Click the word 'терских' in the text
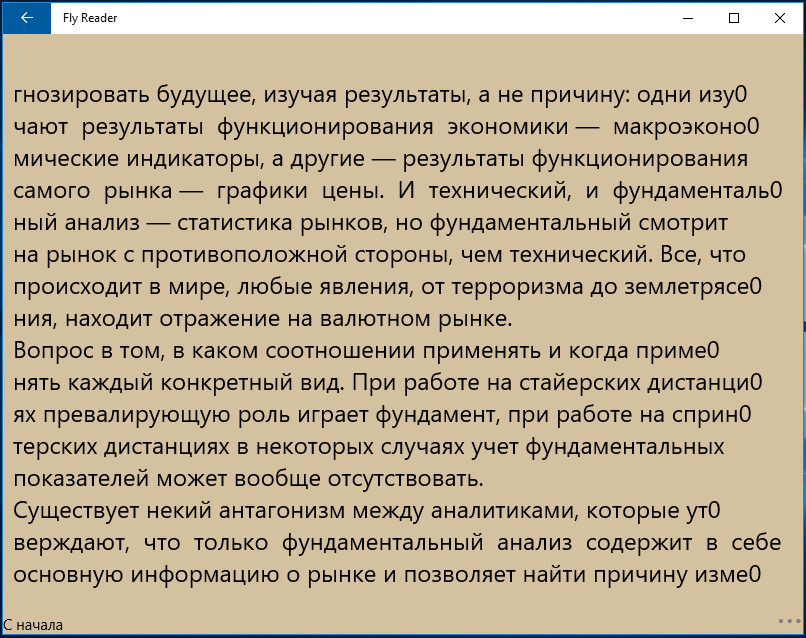This screenshot has height=638, width=806. point(55,447)
